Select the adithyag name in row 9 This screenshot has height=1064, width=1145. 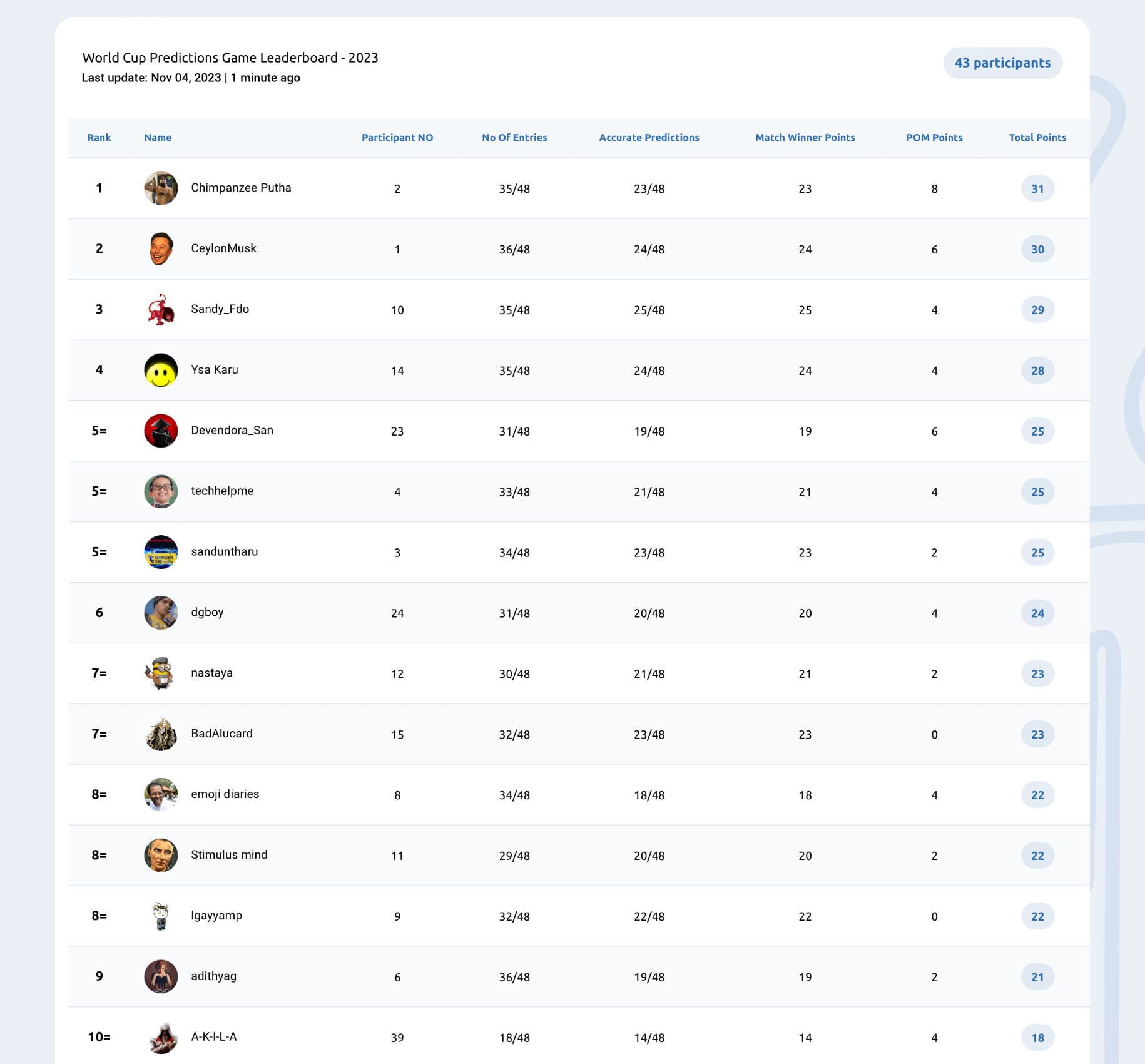[213, 976]
